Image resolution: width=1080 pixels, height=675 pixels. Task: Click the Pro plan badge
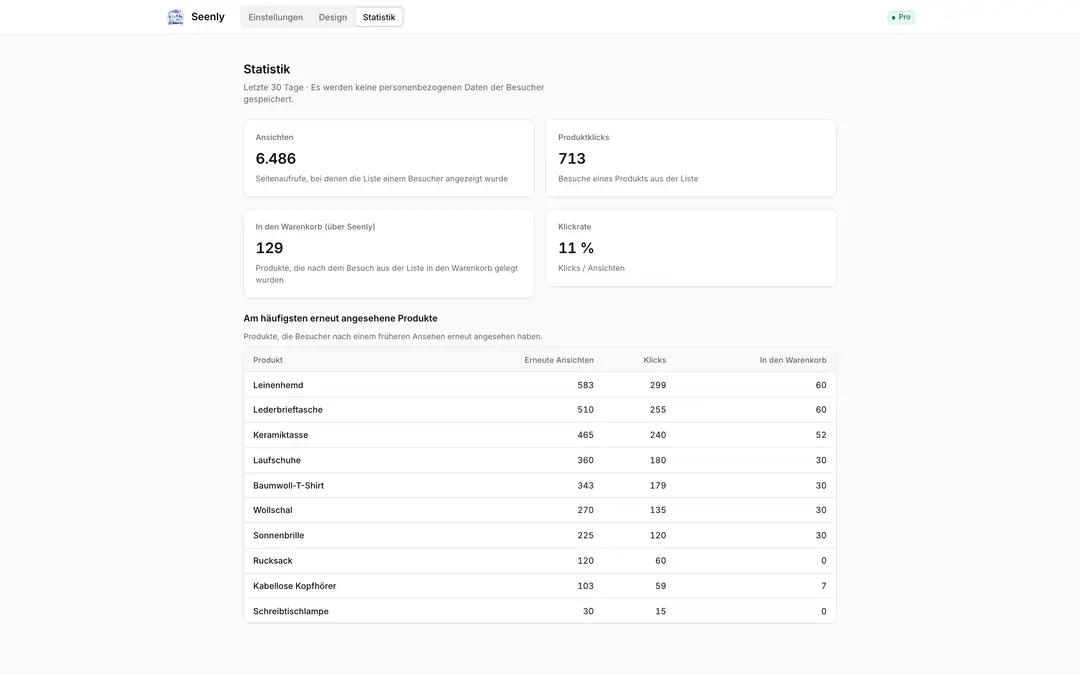click(901, 17)
